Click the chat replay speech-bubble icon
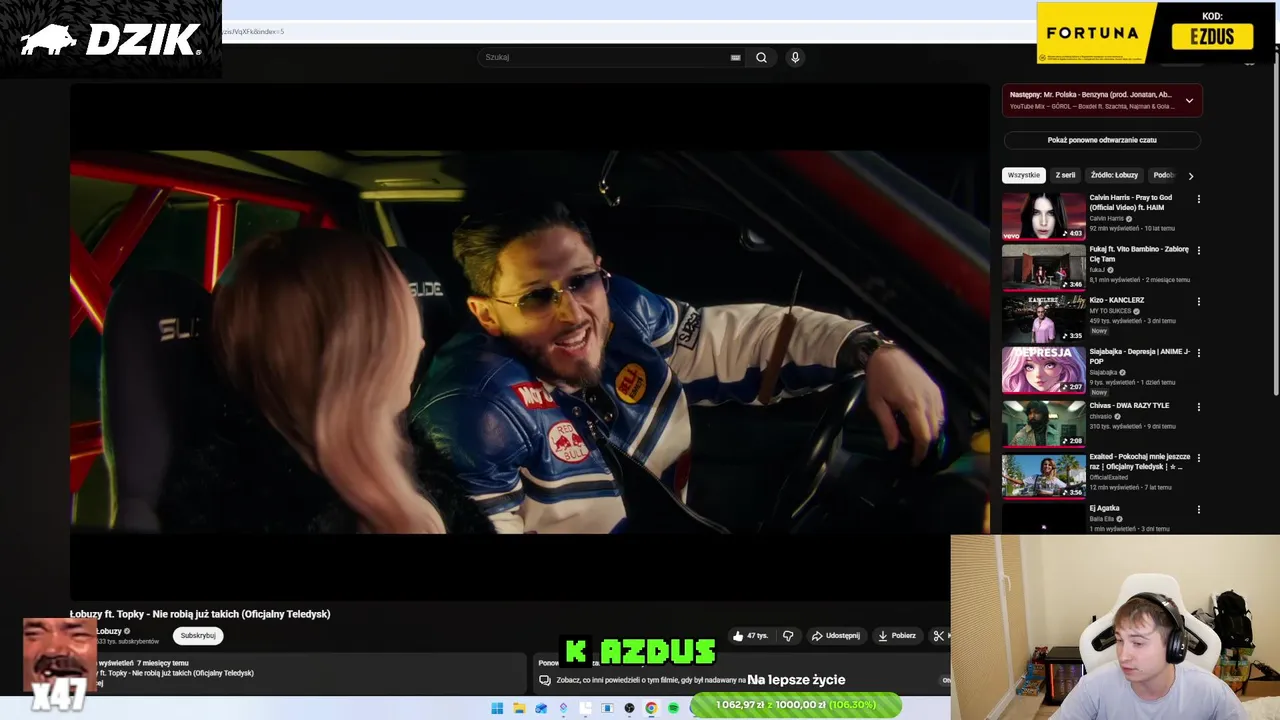This screenshot has height=720, width=1280. (545, 680)
